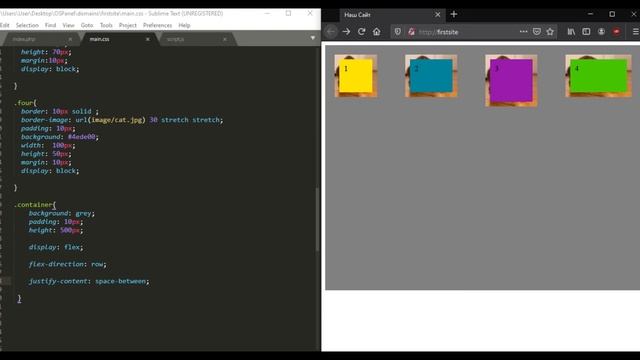Click the 'display: flex' line in .container
This screenshot has width=640, height=360.
coord(56,247)
